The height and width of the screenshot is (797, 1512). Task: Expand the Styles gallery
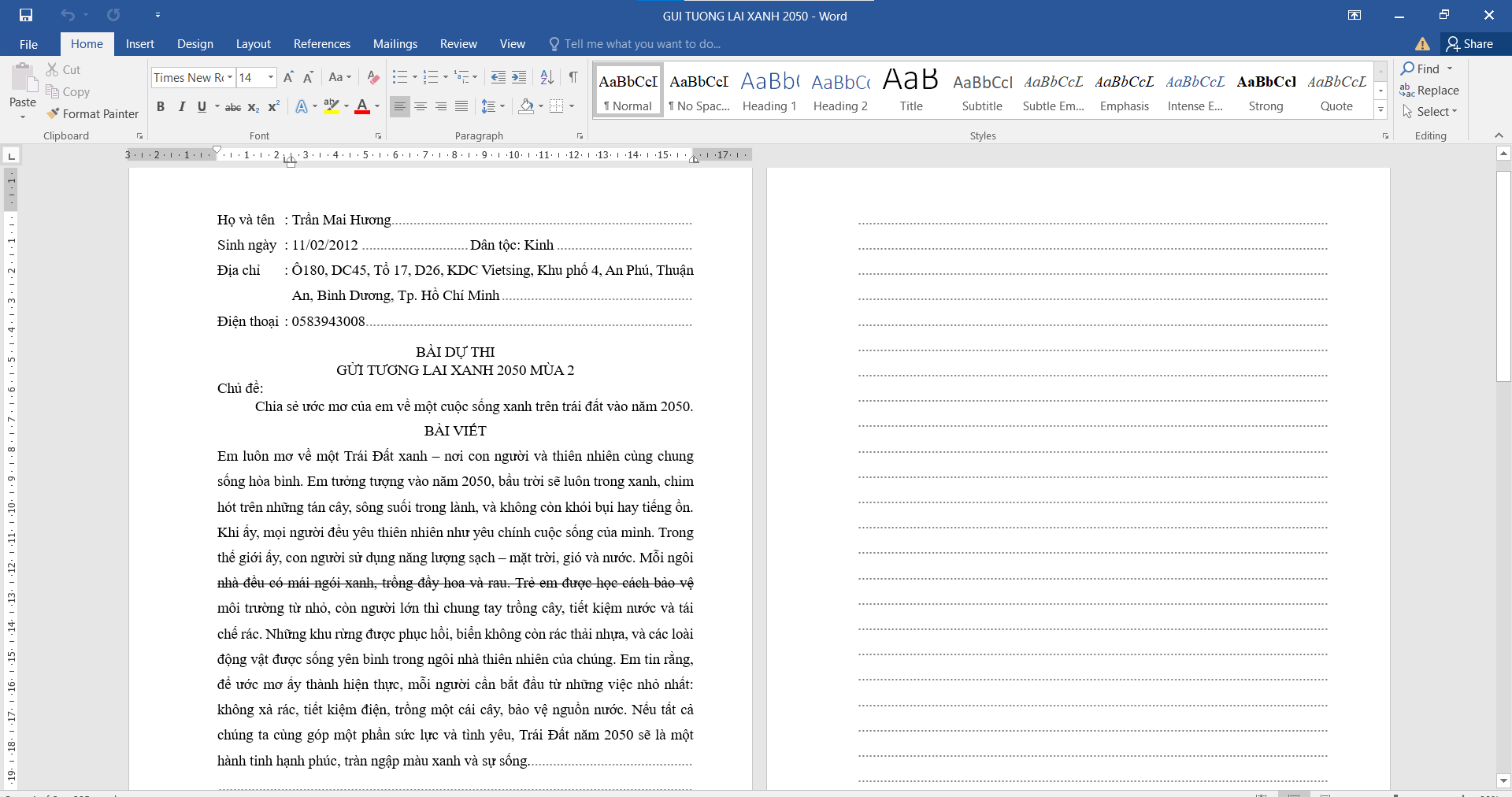pos(1380,110)
